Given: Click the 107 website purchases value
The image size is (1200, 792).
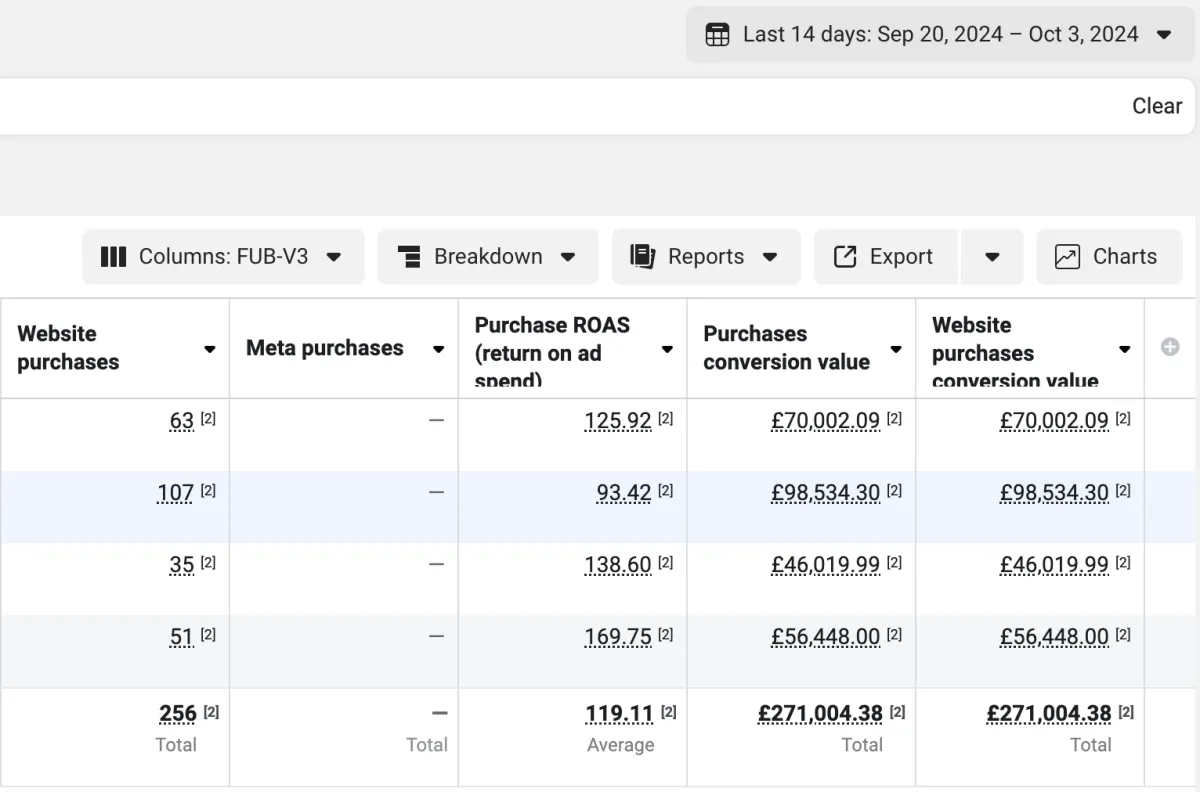Looking at the screenshot, I should point(175,493).
